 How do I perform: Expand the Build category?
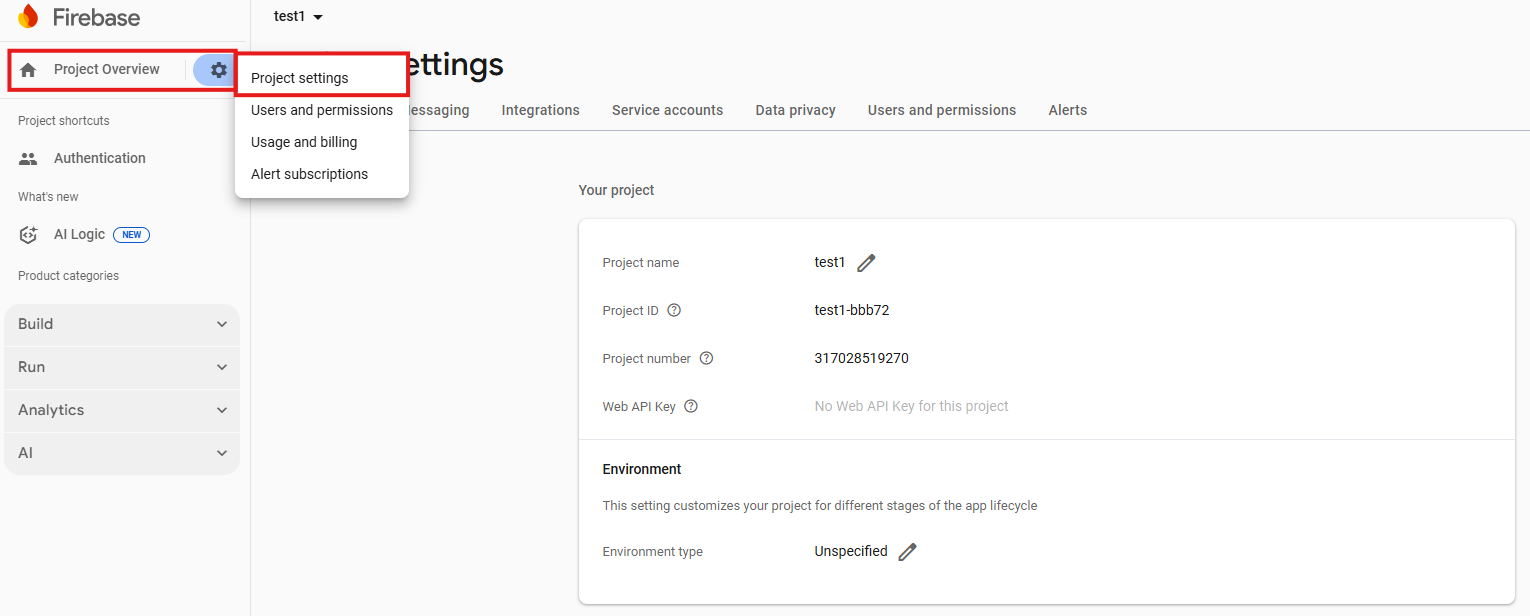point(122,324)
